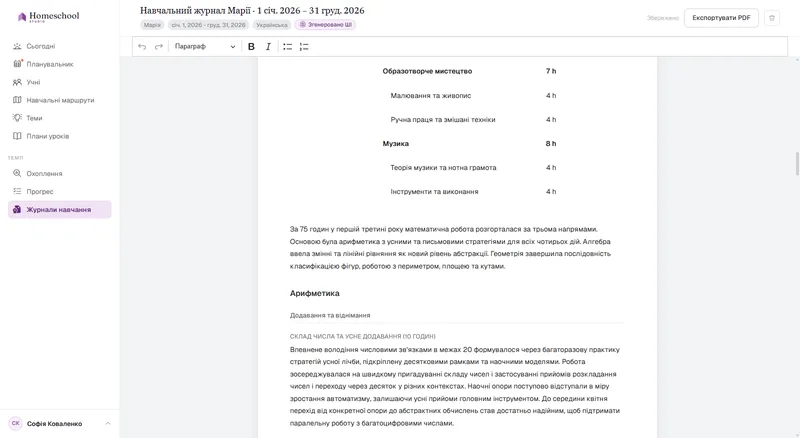800x438 pixels.
Task: Click the Образотворче мистецтво row
Action: pos(469,71)
